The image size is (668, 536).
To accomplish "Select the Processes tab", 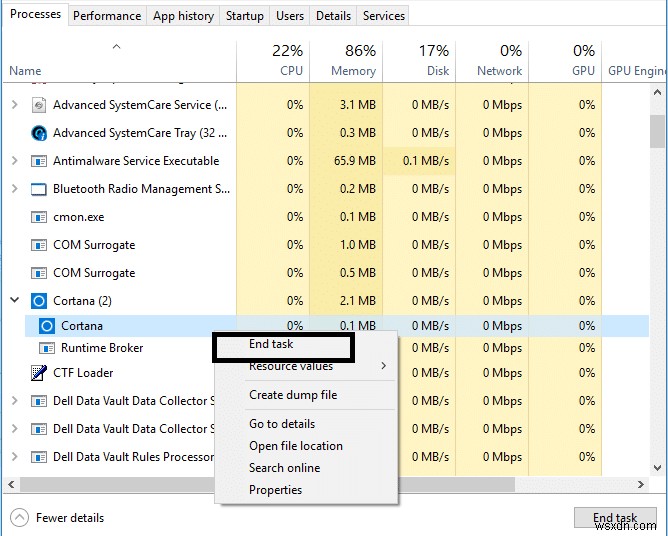I will point(35,14).
